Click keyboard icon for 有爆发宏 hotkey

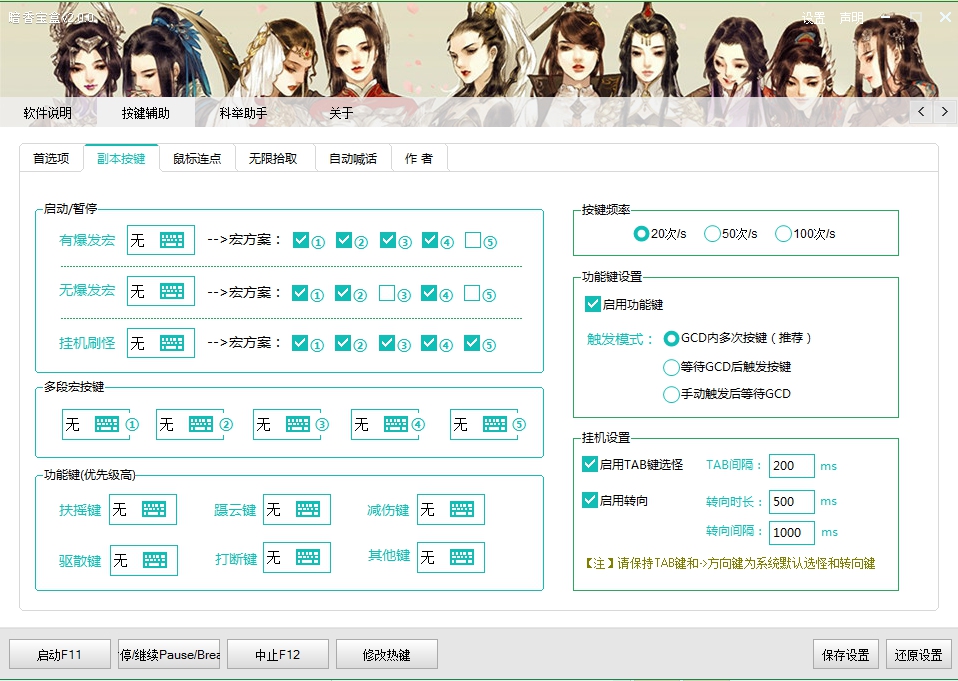[x=172, y=241]
